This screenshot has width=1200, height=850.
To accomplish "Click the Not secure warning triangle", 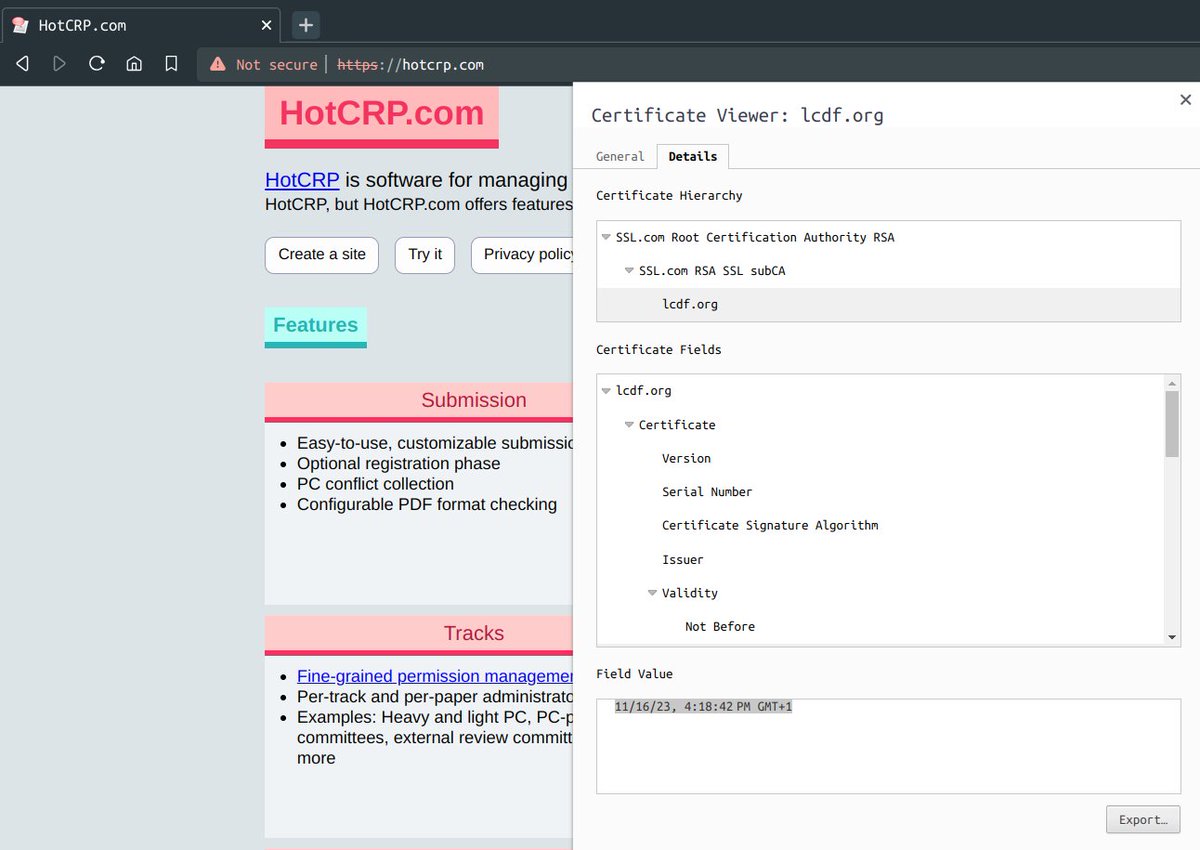I will 217,64.
